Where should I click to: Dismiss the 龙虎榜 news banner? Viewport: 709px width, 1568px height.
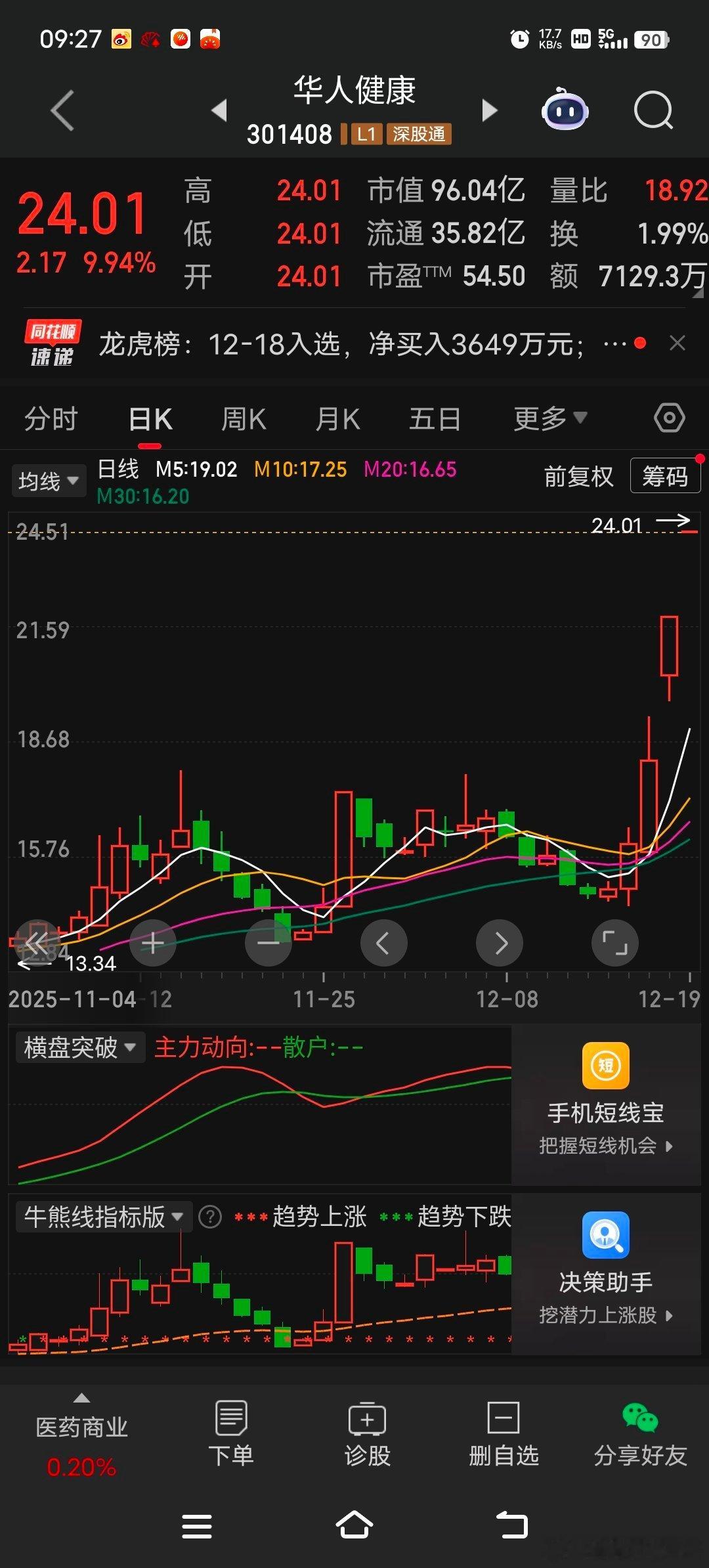677,343
